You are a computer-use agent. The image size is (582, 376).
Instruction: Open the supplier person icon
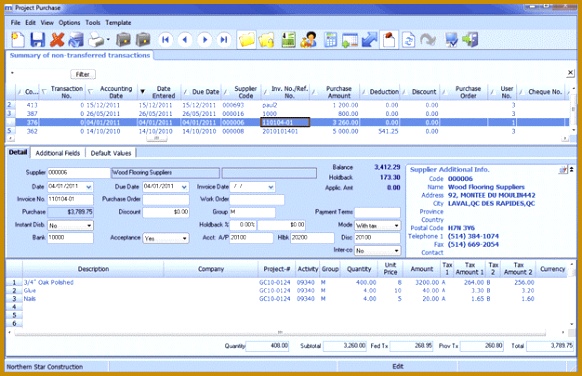(309, 40)
